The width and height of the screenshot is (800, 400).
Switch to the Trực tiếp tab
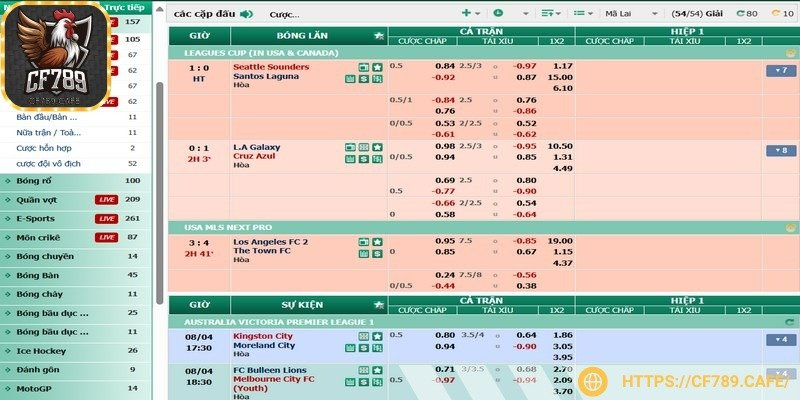pyautogui.click(x=124, y=8)
